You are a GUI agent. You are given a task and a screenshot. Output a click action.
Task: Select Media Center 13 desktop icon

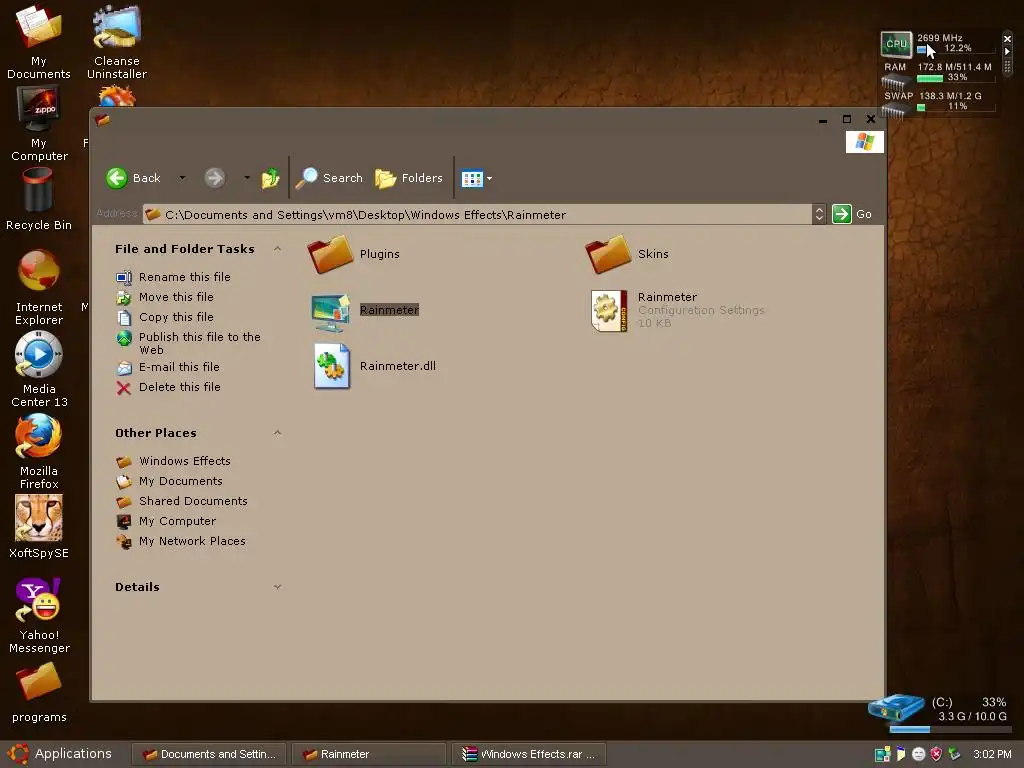[39, 355]
